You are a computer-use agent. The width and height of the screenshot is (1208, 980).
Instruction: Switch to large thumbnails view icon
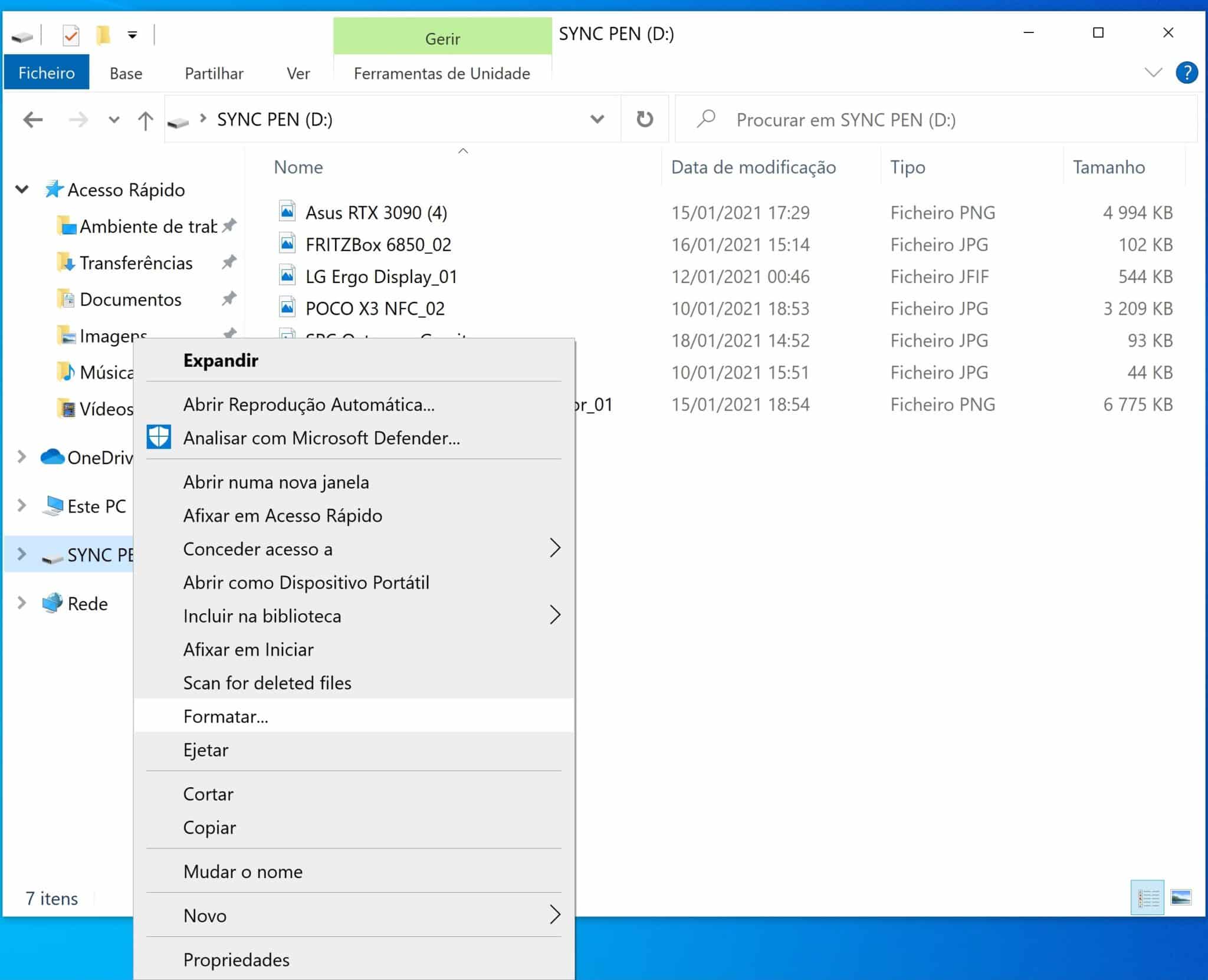pyautogui.click(x=1181, y=897)
